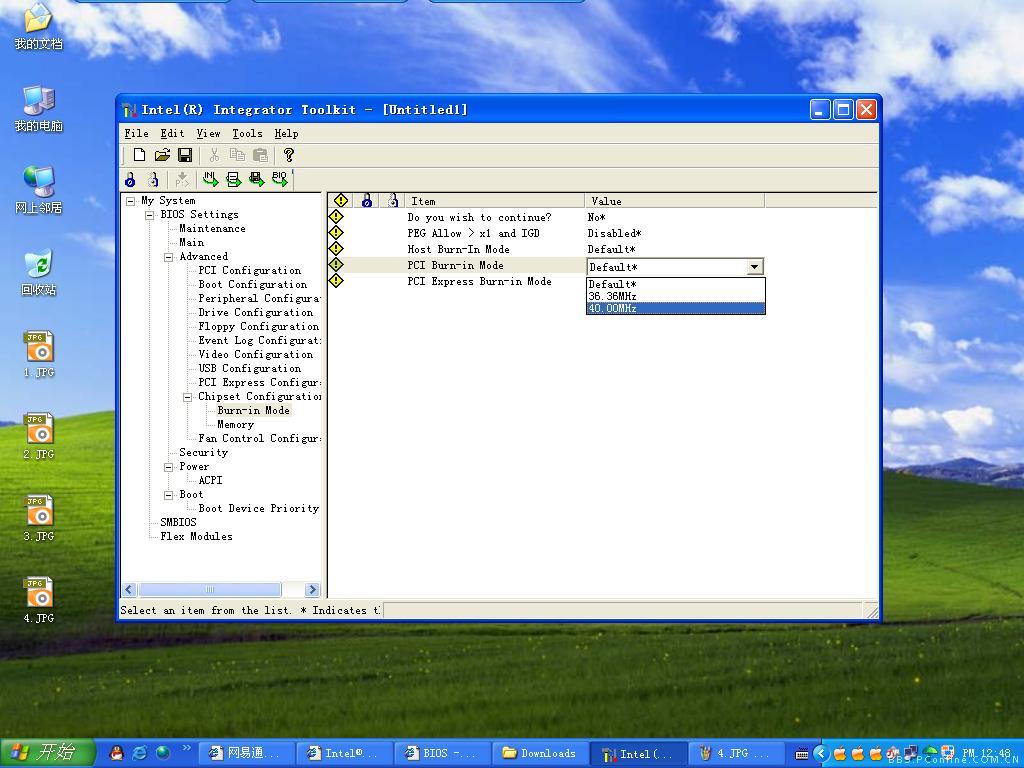Click warning icon beside Do you wish to continue

click(336, 217)
